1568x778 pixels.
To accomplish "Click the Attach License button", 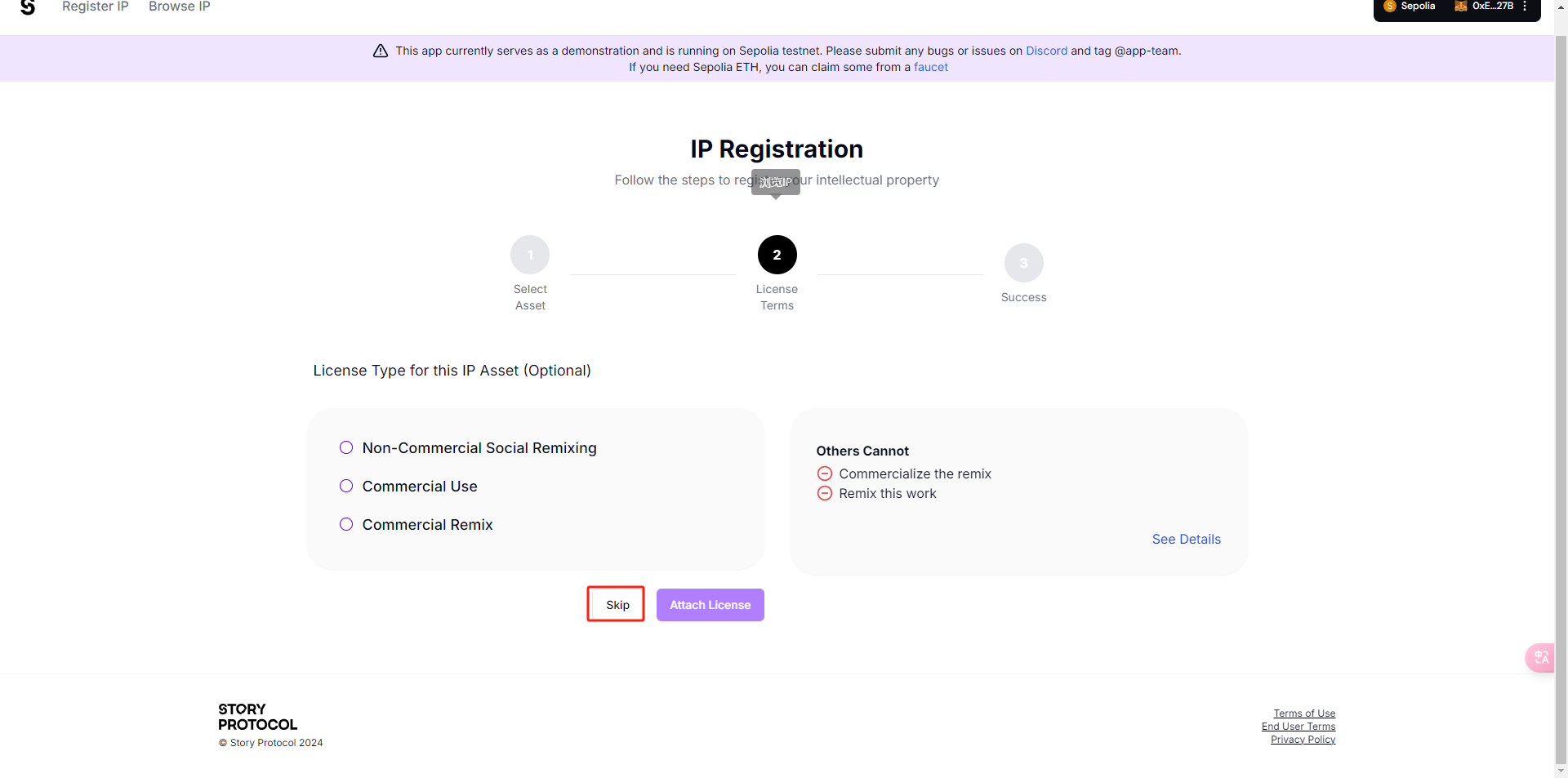I will (710, 605).
